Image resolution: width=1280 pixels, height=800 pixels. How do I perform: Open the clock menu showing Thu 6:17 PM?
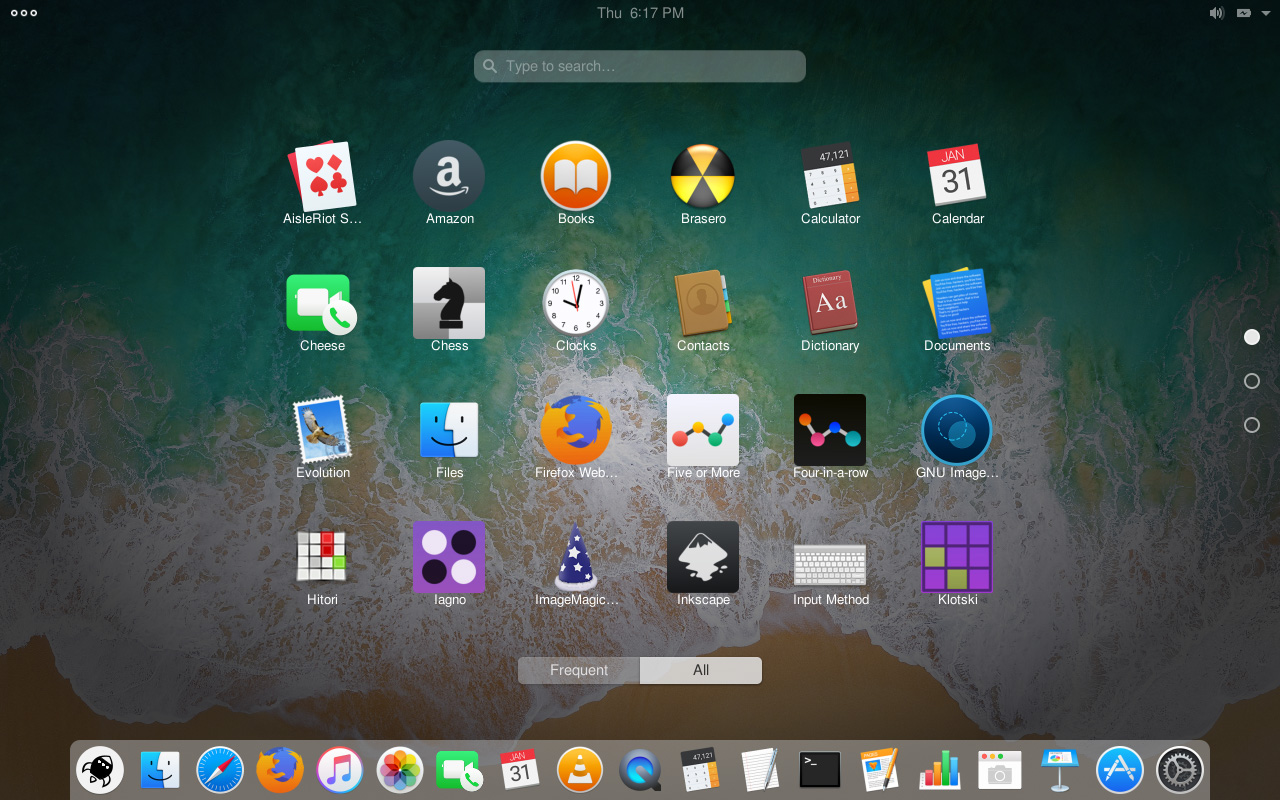640,13
